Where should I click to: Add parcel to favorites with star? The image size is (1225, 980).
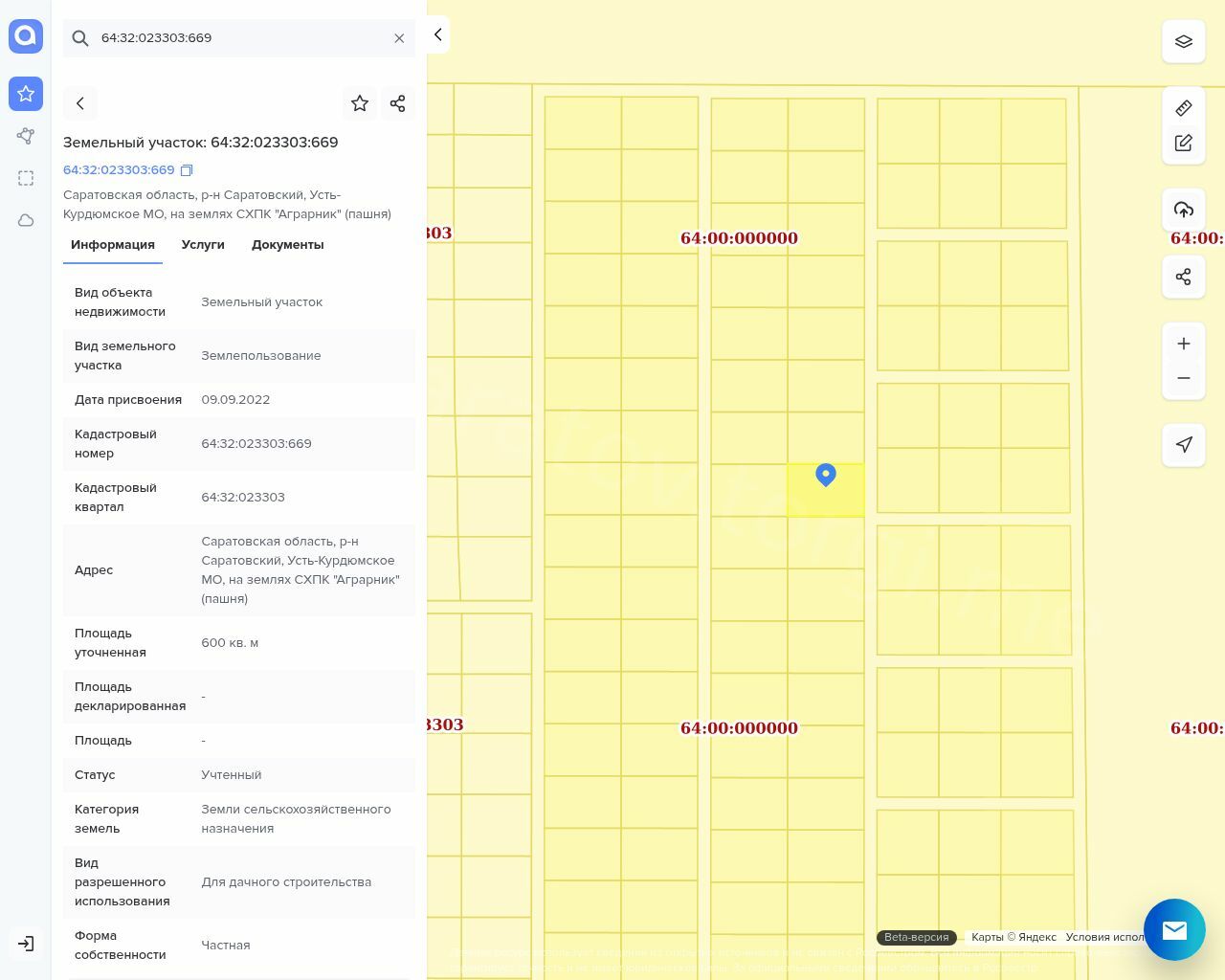[360, 103]
